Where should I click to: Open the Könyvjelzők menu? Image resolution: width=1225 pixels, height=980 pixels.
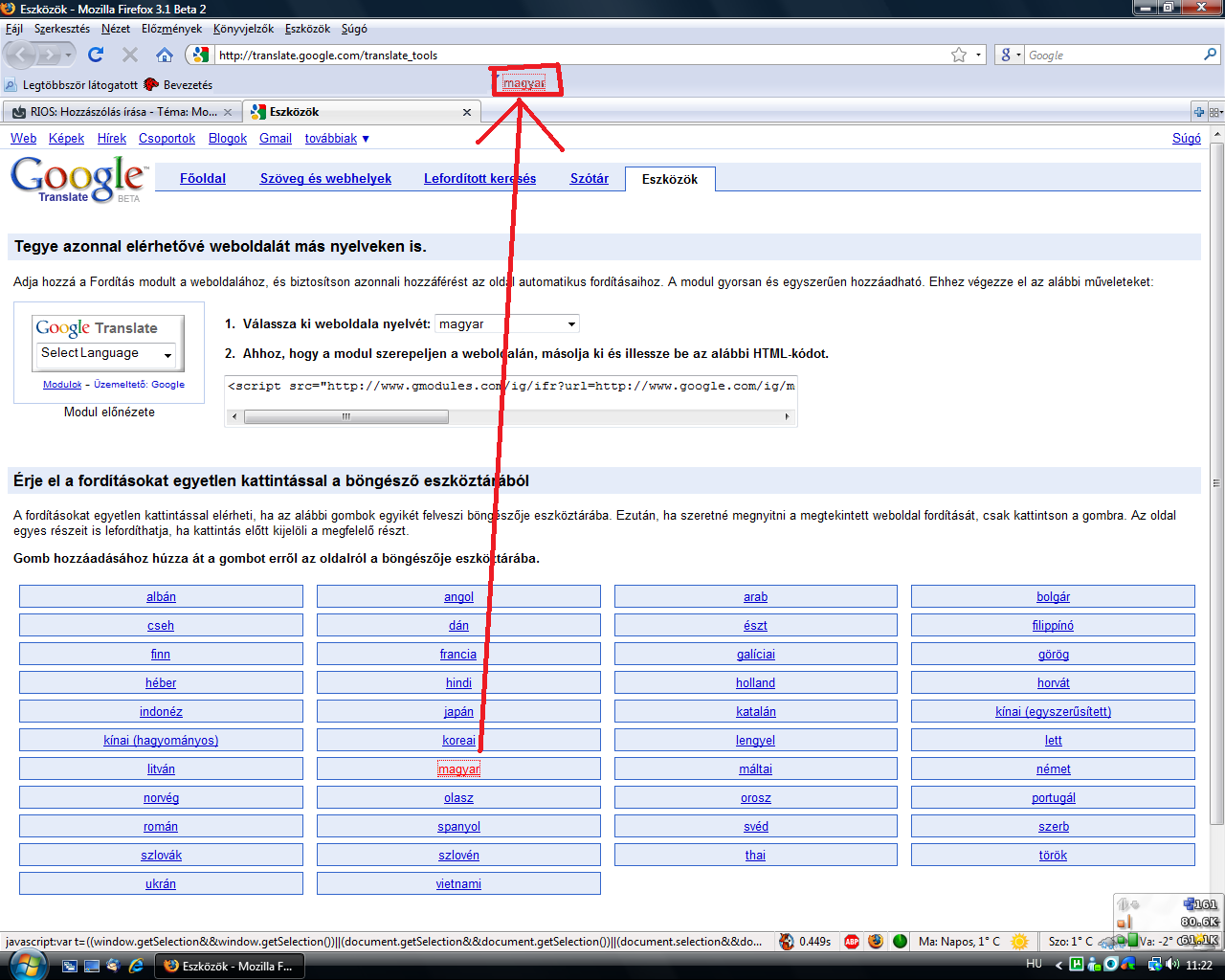point(243,29)
